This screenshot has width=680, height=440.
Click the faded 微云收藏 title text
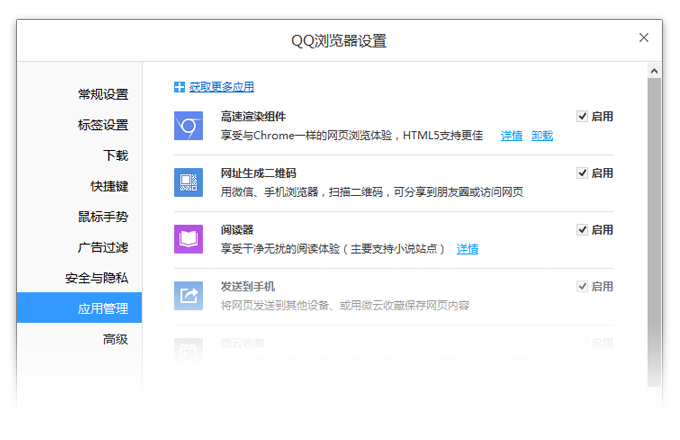pyautogui.click(x=242, y=343)
